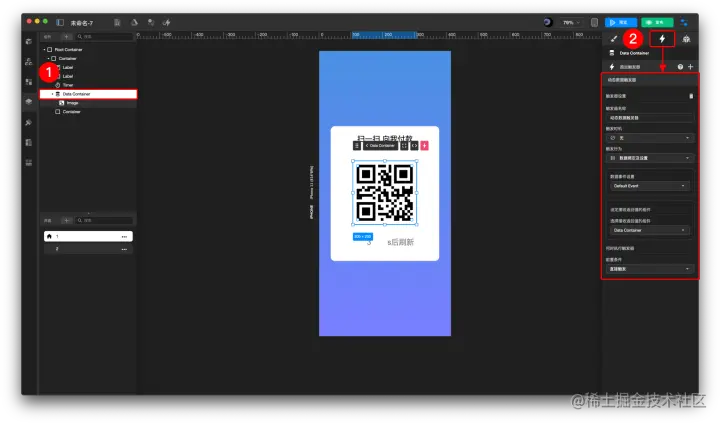Click the expand frame icon on canvas toolbar

click(404, 146)
